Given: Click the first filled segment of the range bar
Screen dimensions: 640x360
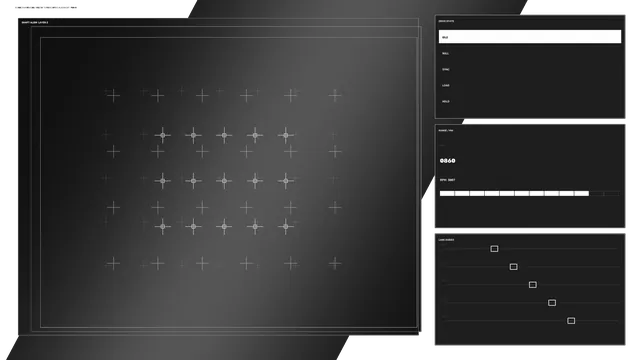Looking at the screenshot, I should [x=447, y=193].
